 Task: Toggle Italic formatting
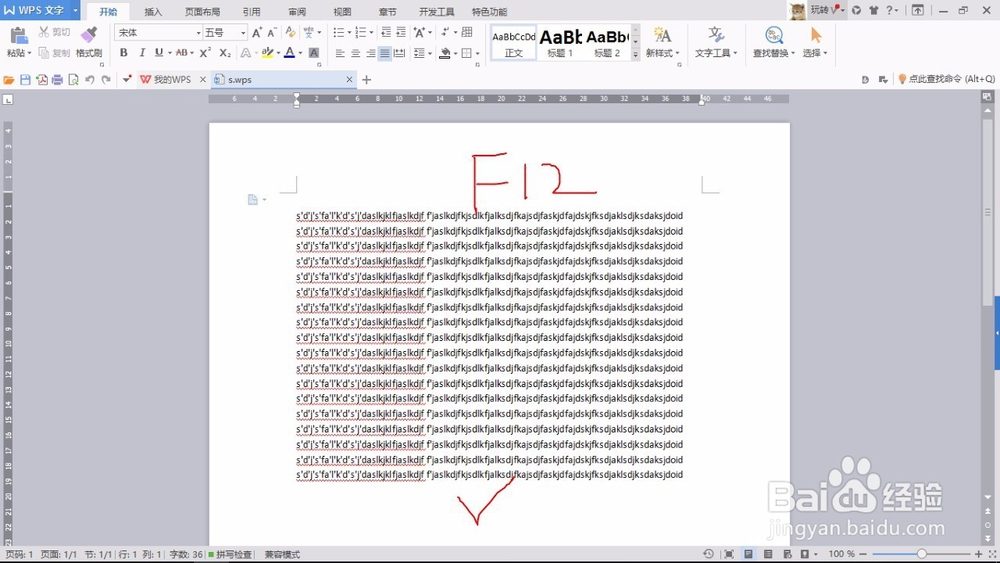142,53
